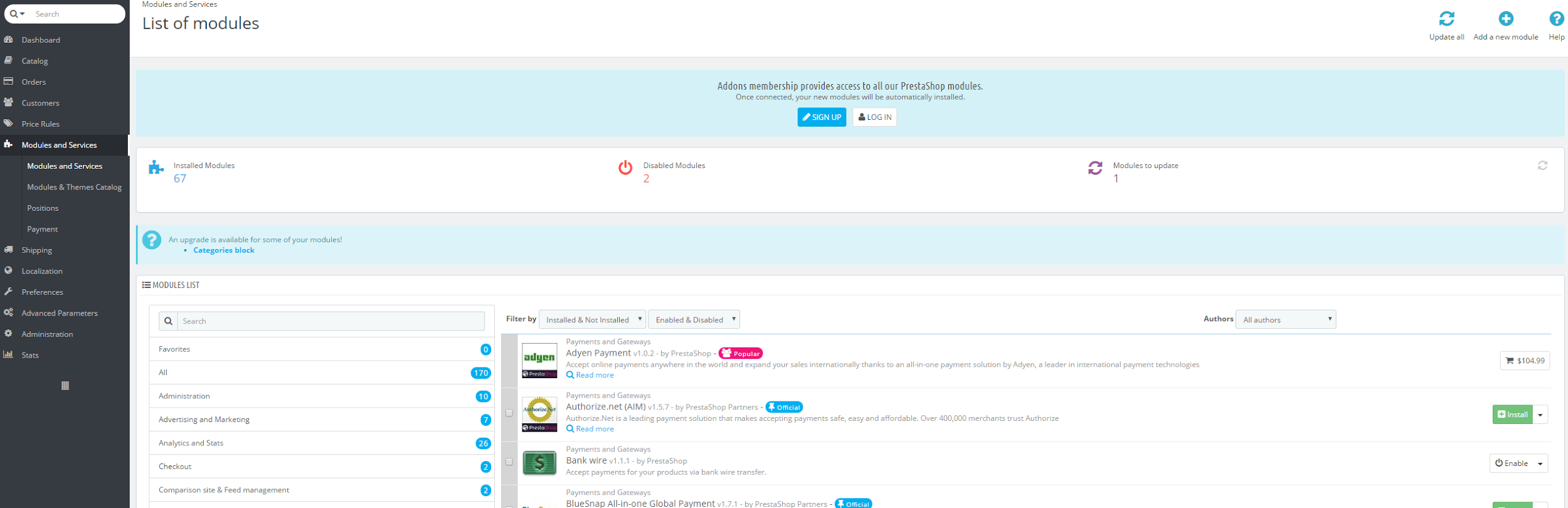
Task: Click the Installed Modules puzzle icon
Action: pyautogui.click(x=156, y=167)
